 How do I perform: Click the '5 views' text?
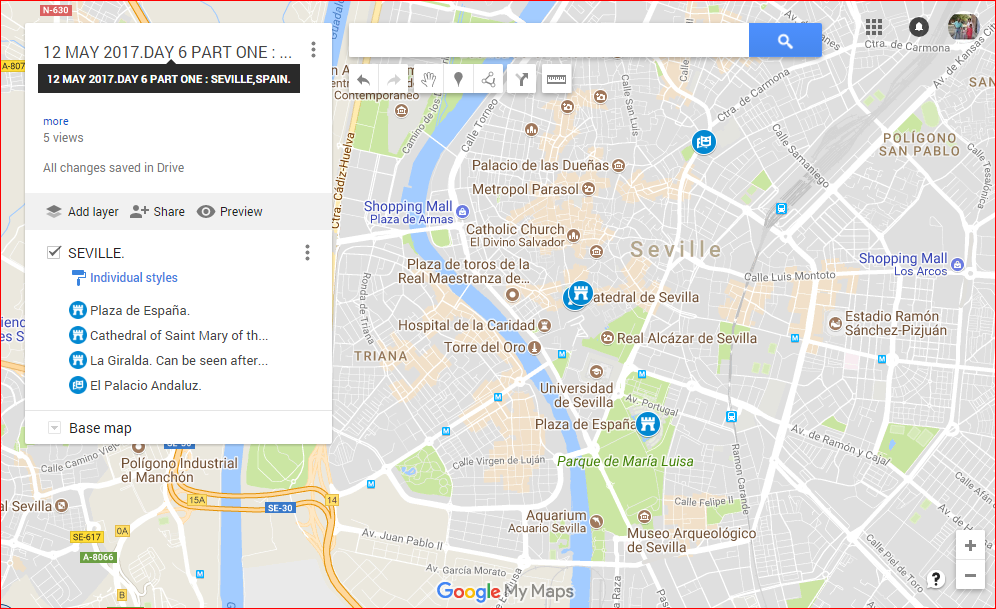[63, 138]
